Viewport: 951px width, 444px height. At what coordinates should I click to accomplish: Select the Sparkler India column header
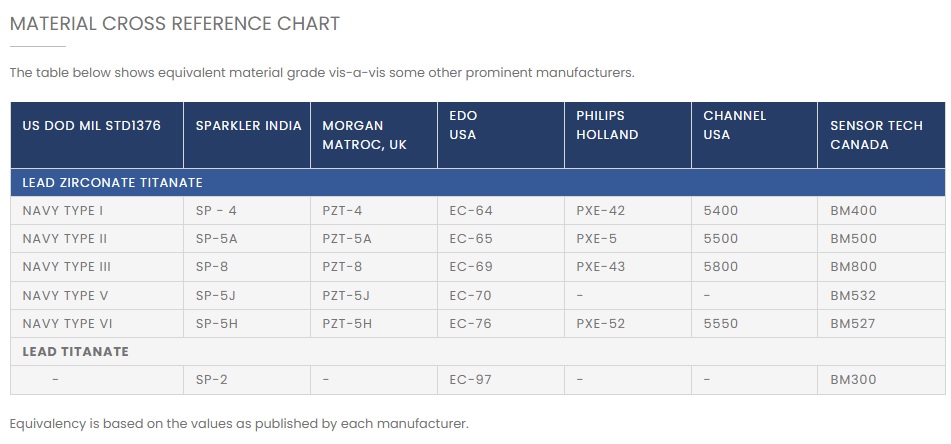click(248, 126)
